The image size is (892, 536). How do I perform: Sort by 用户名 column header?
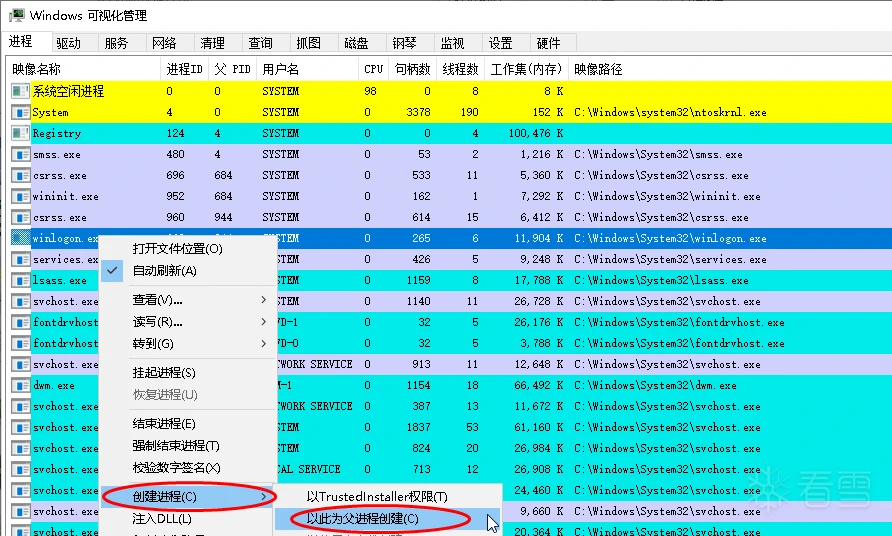click(x=307, y=69)
